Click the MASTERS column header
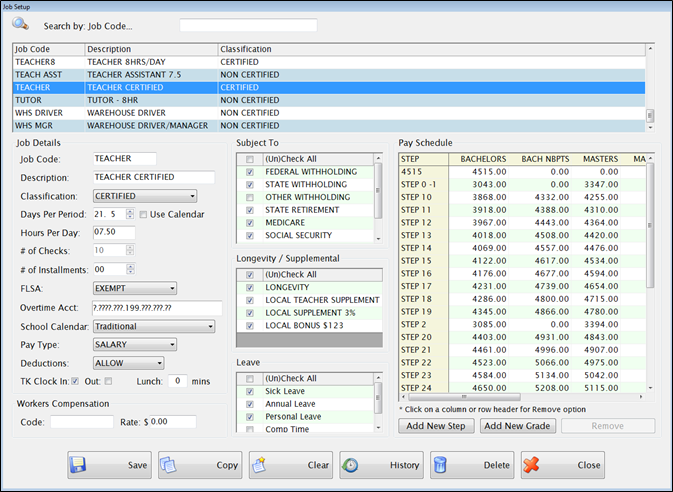 [597, 159]
